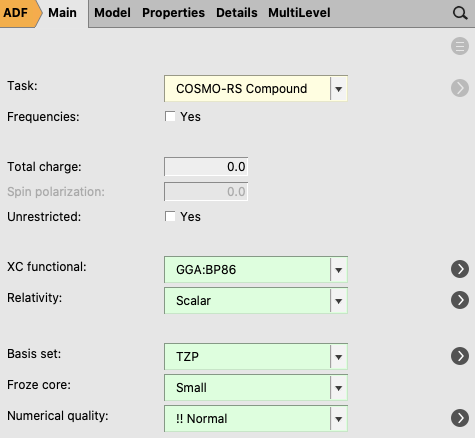Click the Frequencies: label
Viewport: 475px width, 438px height.
point(43,117)
